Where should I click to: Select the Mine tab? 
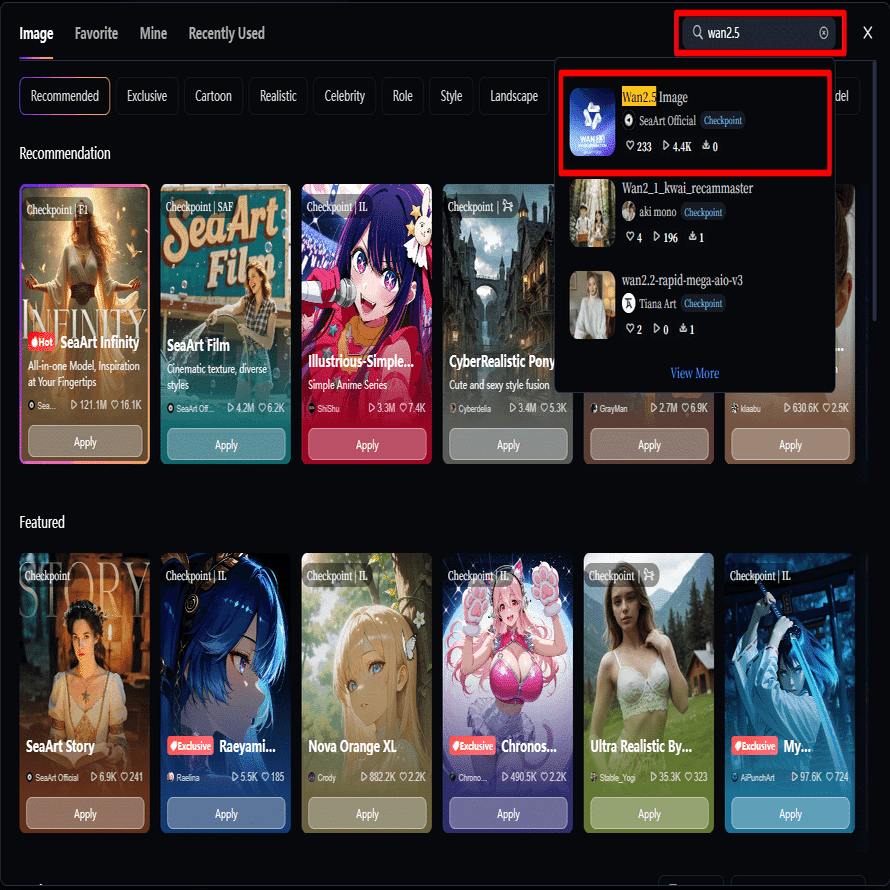[x=153, y=33]
